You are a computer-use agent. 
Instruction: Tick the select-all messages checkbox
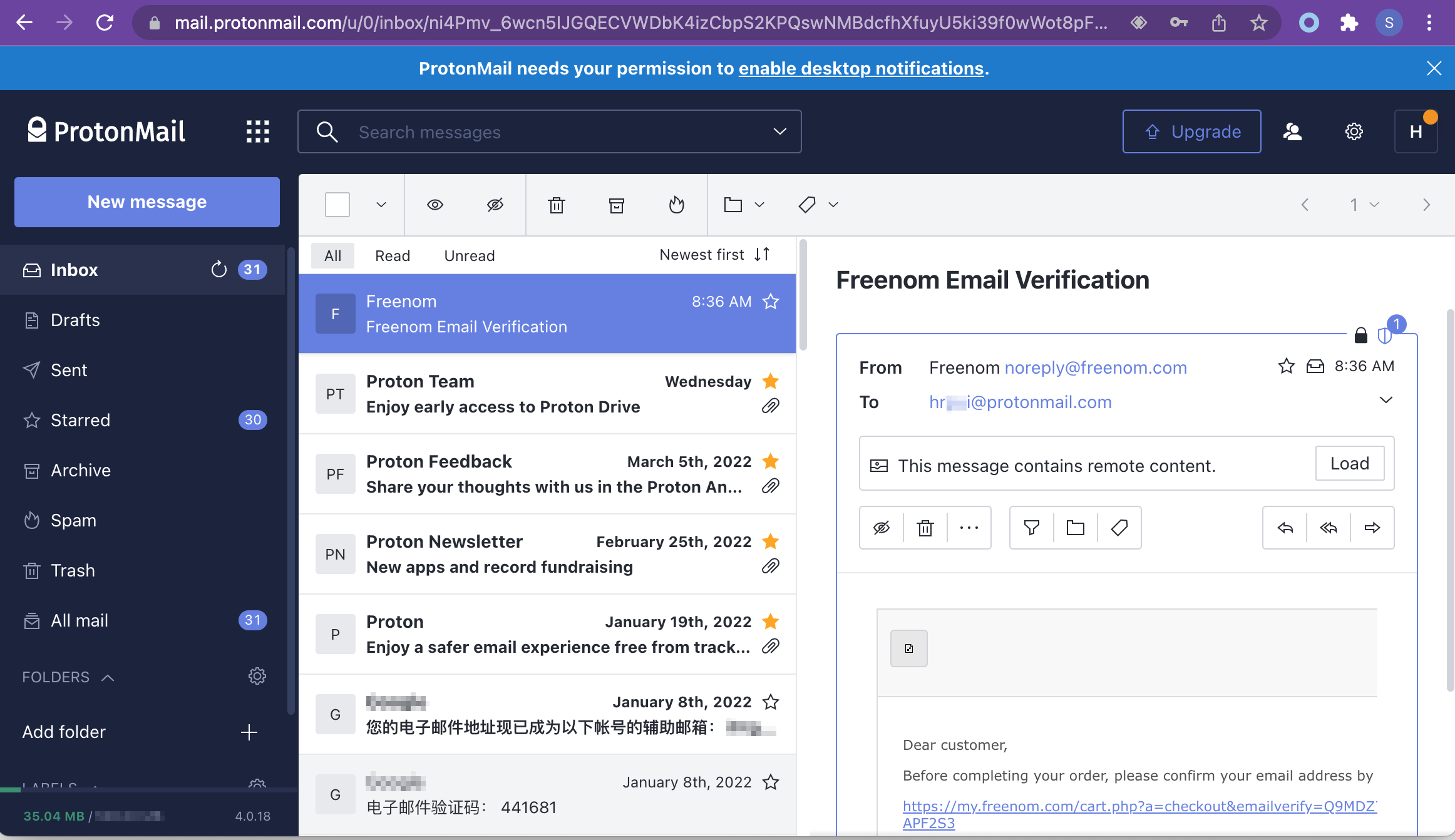point(337,205)
